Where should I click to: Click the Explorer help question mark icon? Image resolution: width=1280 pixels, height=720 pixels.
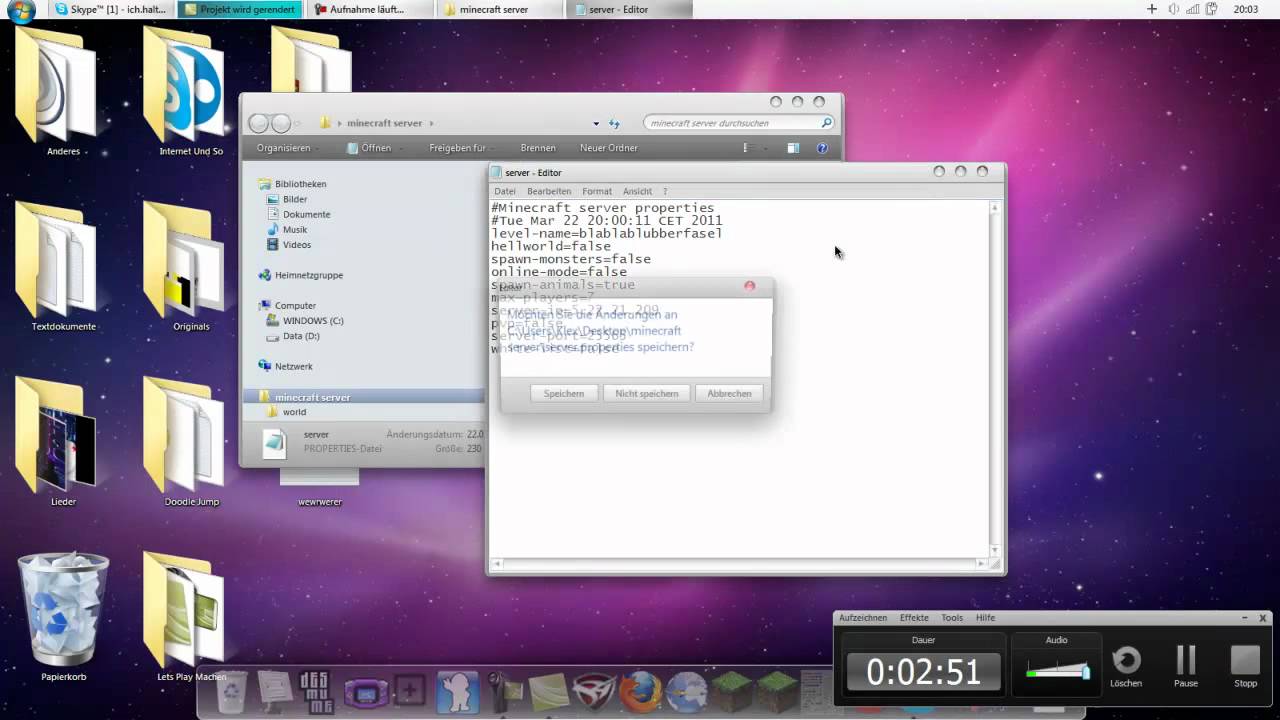(x=822, y=148)
